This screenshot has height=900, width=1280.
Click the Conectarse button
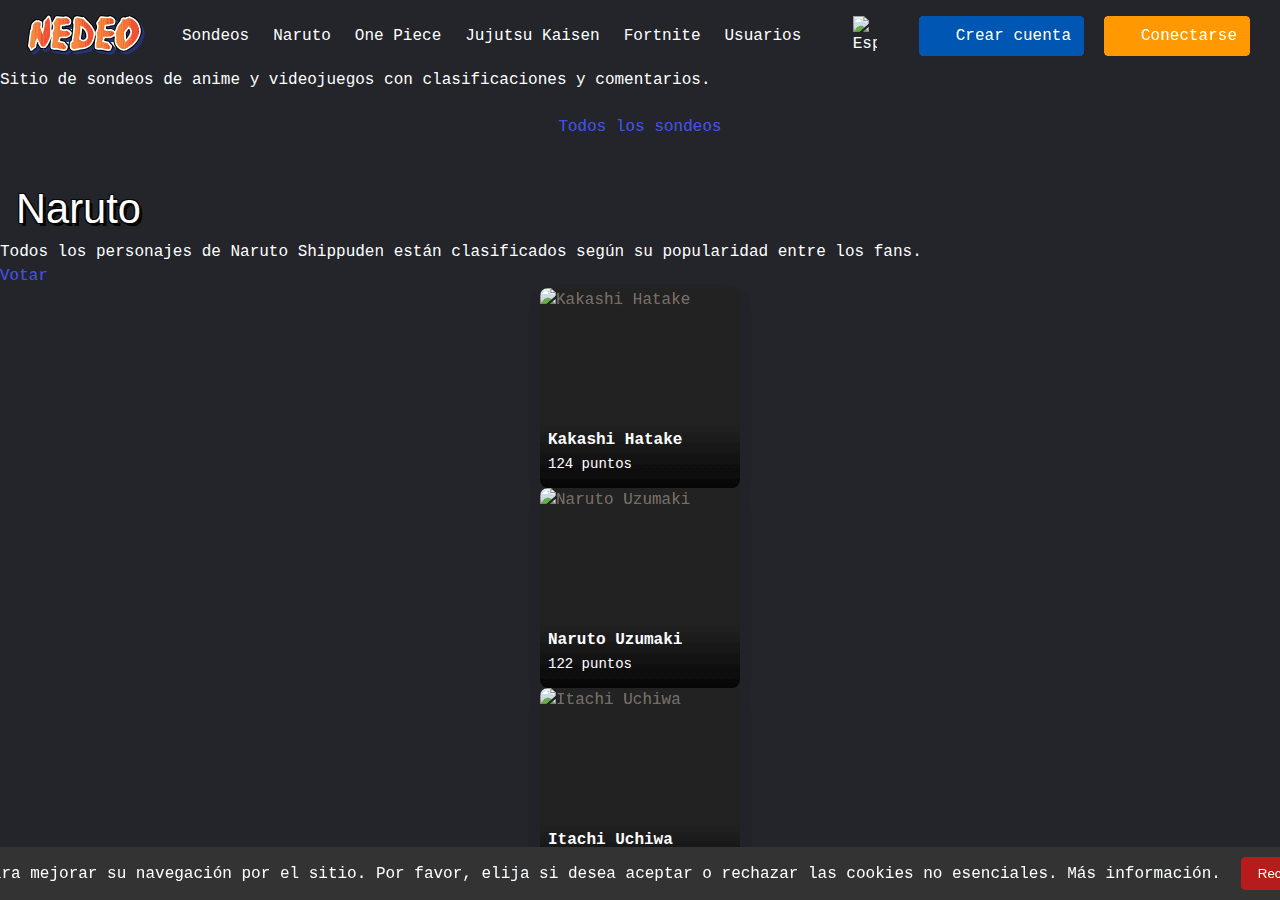1177,36
